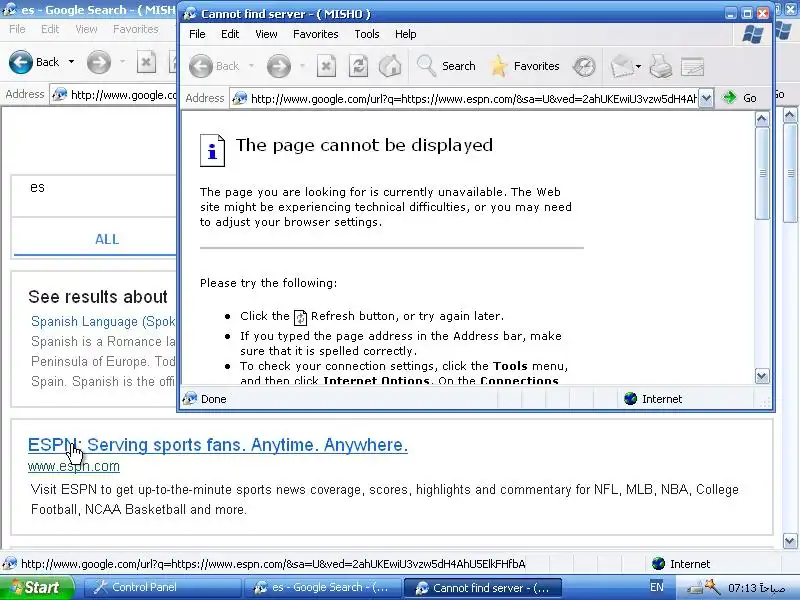The height and width of the screenshot is (600, 800).
Task: Click Google Search window title bar icon
Action: point(10,10)
